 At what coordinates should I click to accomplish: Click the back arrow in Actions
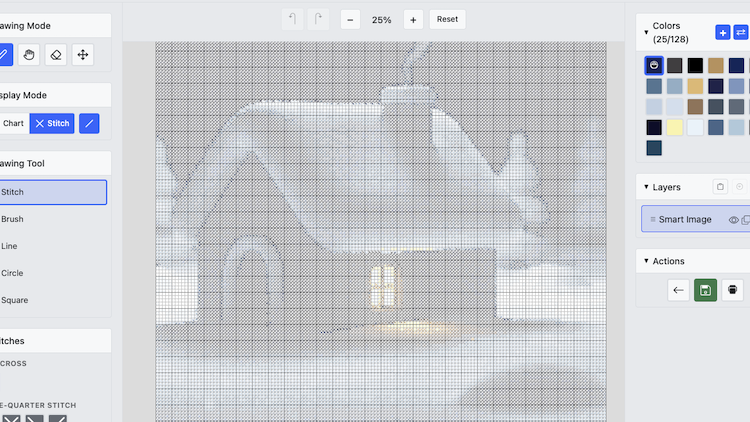[678, 290]
